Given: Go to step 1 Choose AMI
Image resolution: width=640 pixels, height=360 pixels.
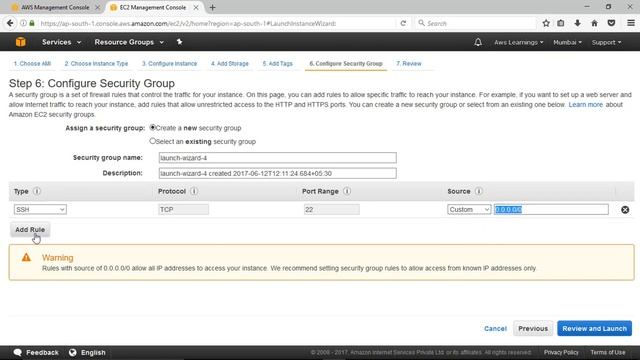Looking at the screenshot, I should 32,64.
